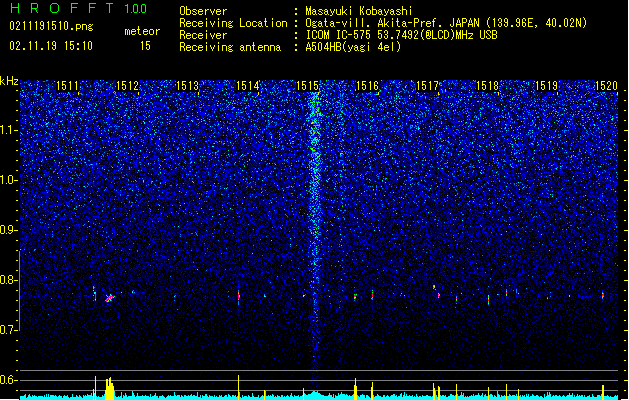Viewport: 629px width, 400px height.
Task: Select the 1.0 frequency axis label
Action: (9, 180)
